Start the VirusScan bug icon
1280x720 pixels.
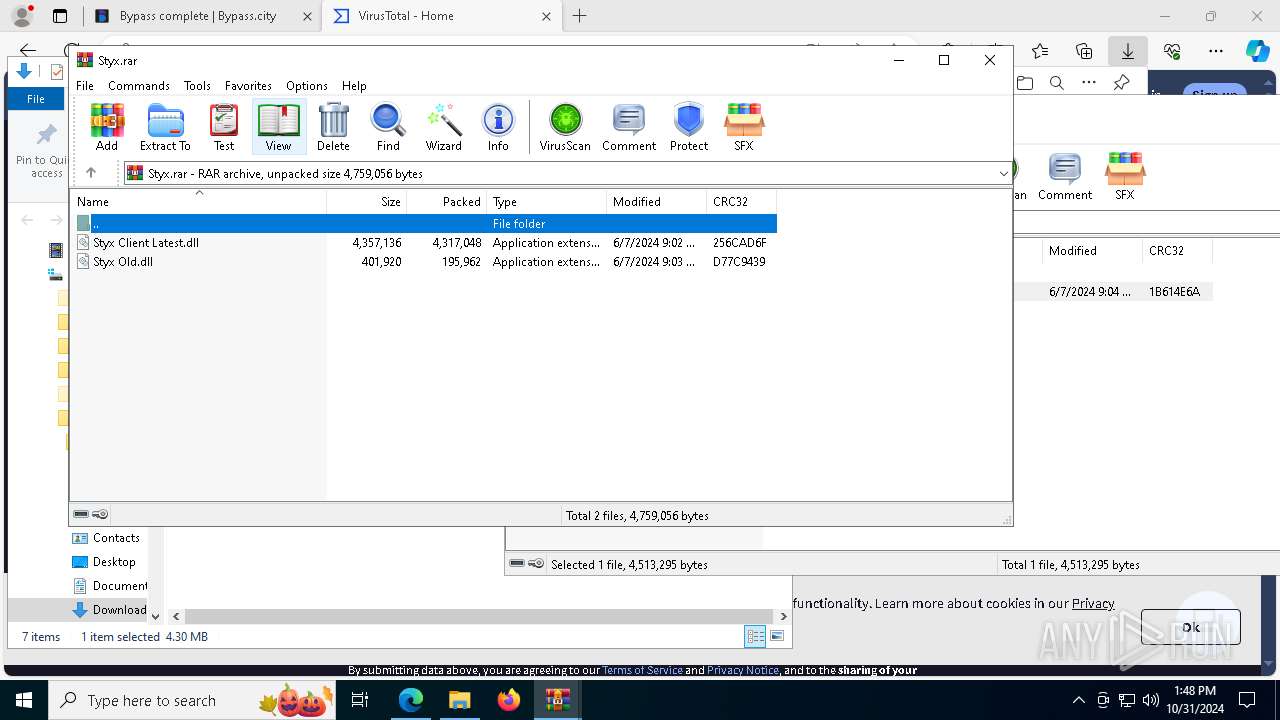coord(565,127)
